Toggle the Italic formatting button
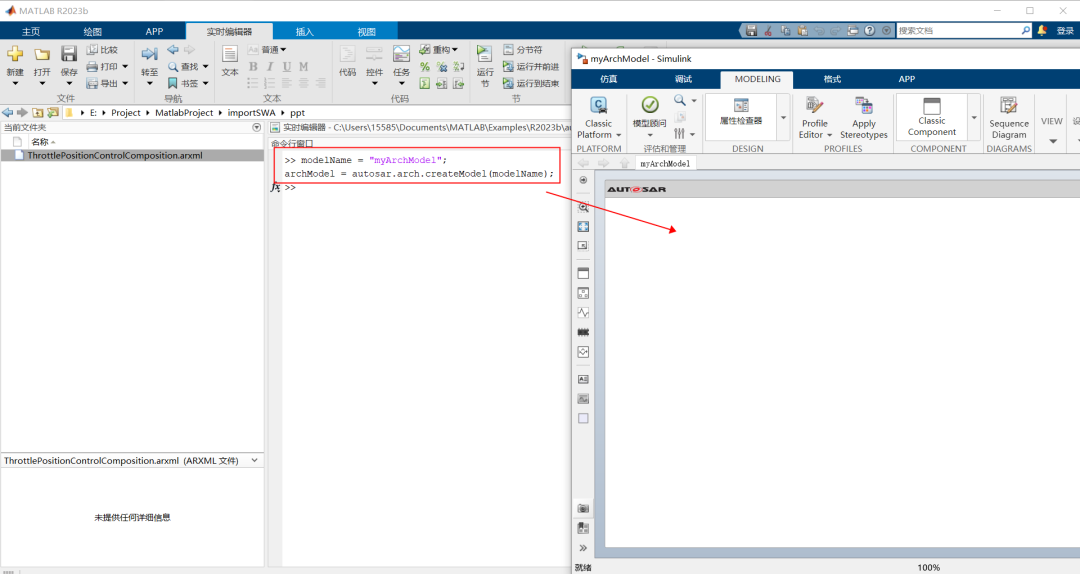This screenshot has width=1080, height=574. point(270,67)
